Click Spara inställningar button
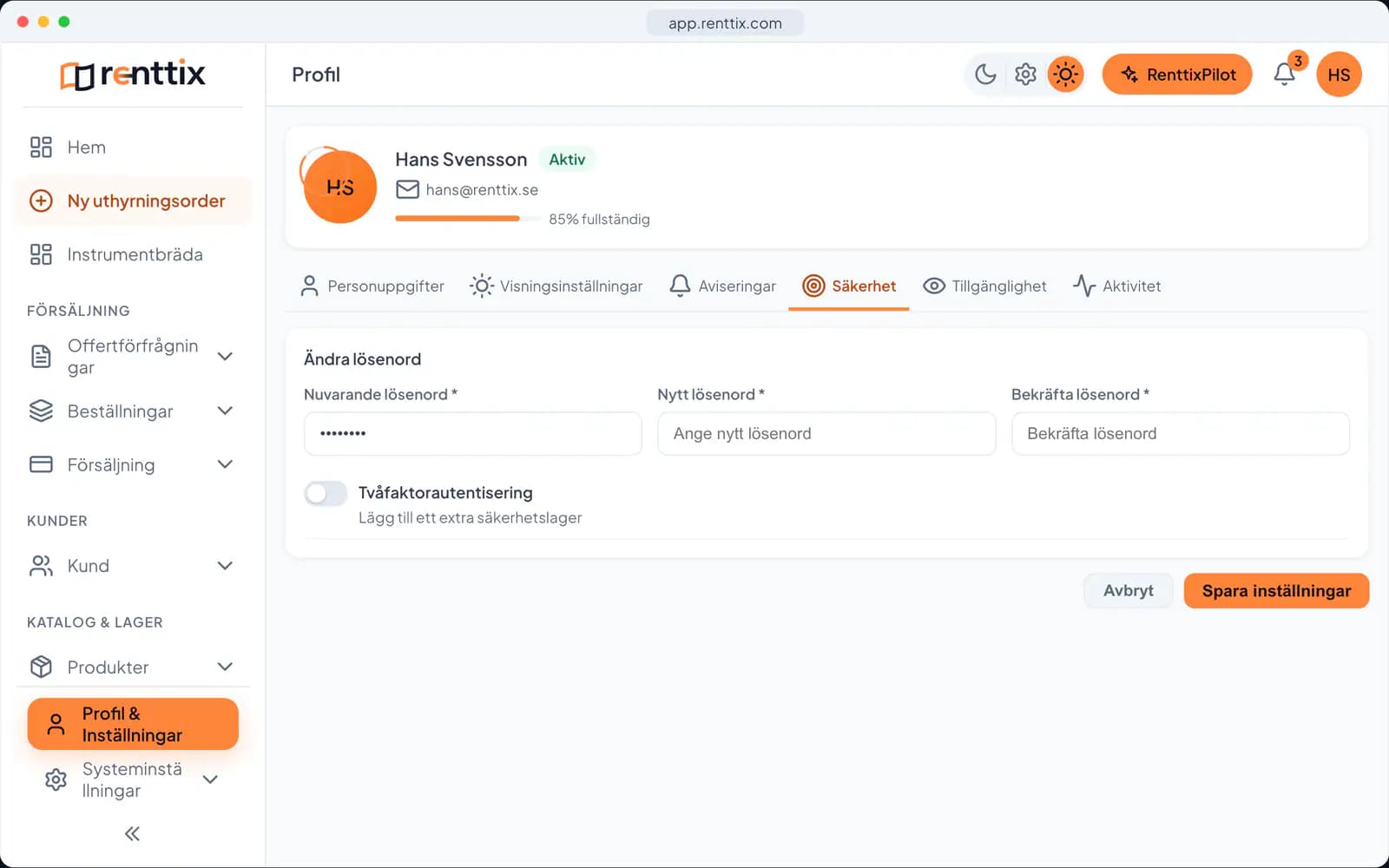 click(x=1276, y=591)
